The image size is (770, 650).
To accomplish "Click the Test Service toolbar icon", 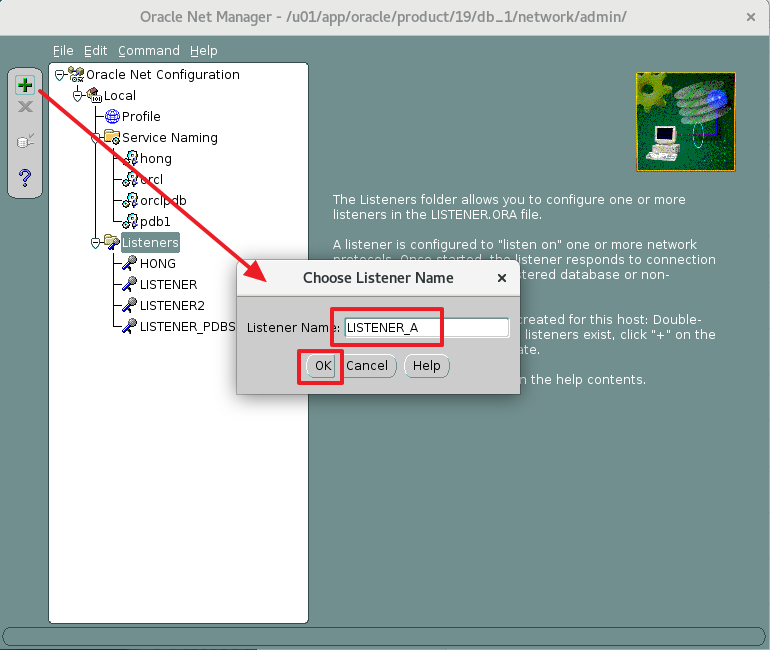I will click(x=25, y=141).
